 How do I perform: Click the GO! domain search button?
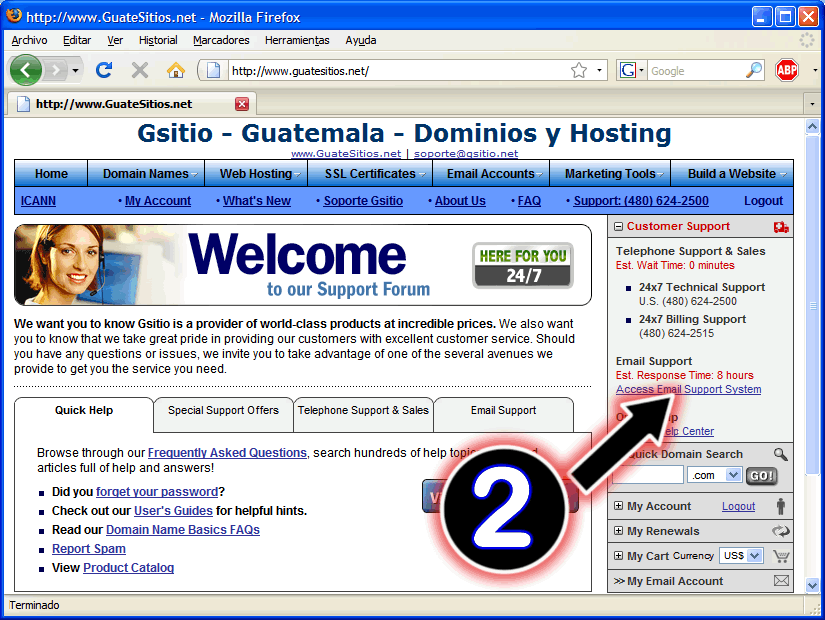tap(761, 476)
